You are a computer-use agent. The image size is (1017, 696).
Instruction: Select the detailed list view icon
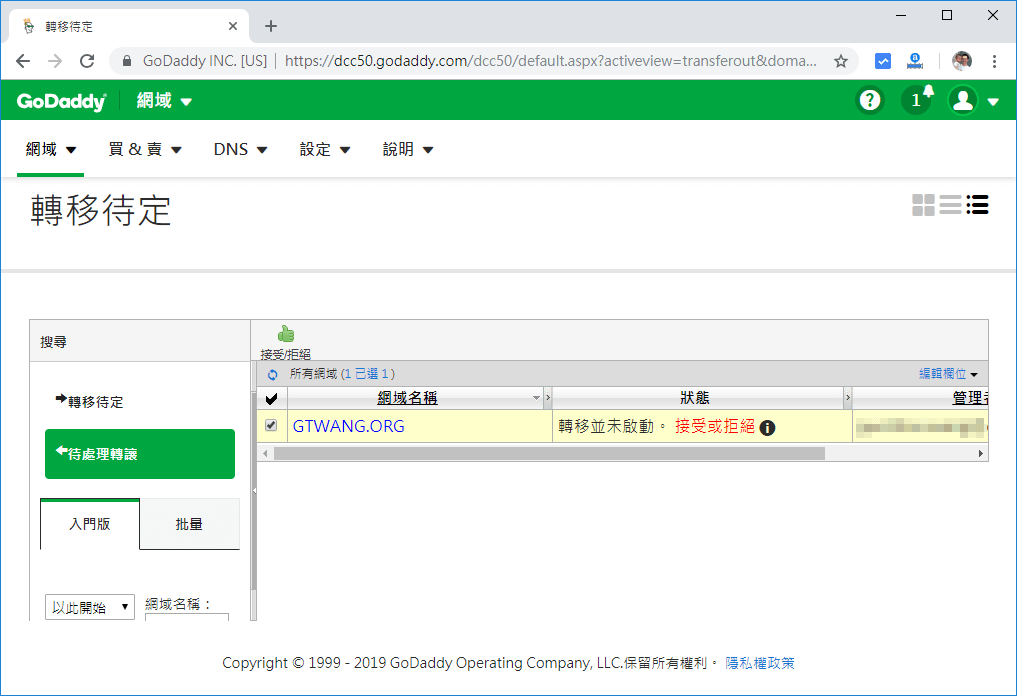coord(977,204)
